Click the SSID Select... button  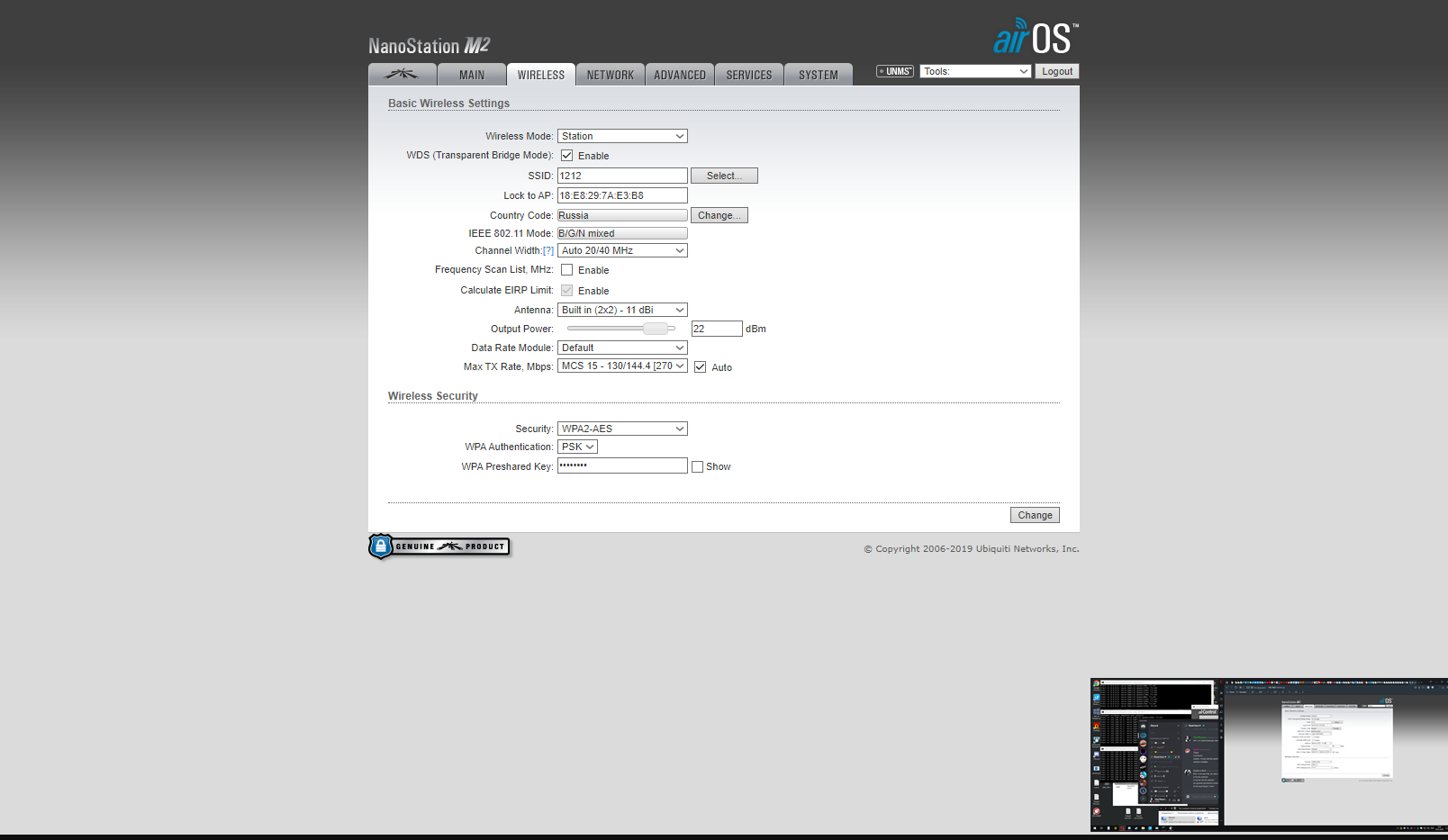pyautogui.click(x=724, y=176)
